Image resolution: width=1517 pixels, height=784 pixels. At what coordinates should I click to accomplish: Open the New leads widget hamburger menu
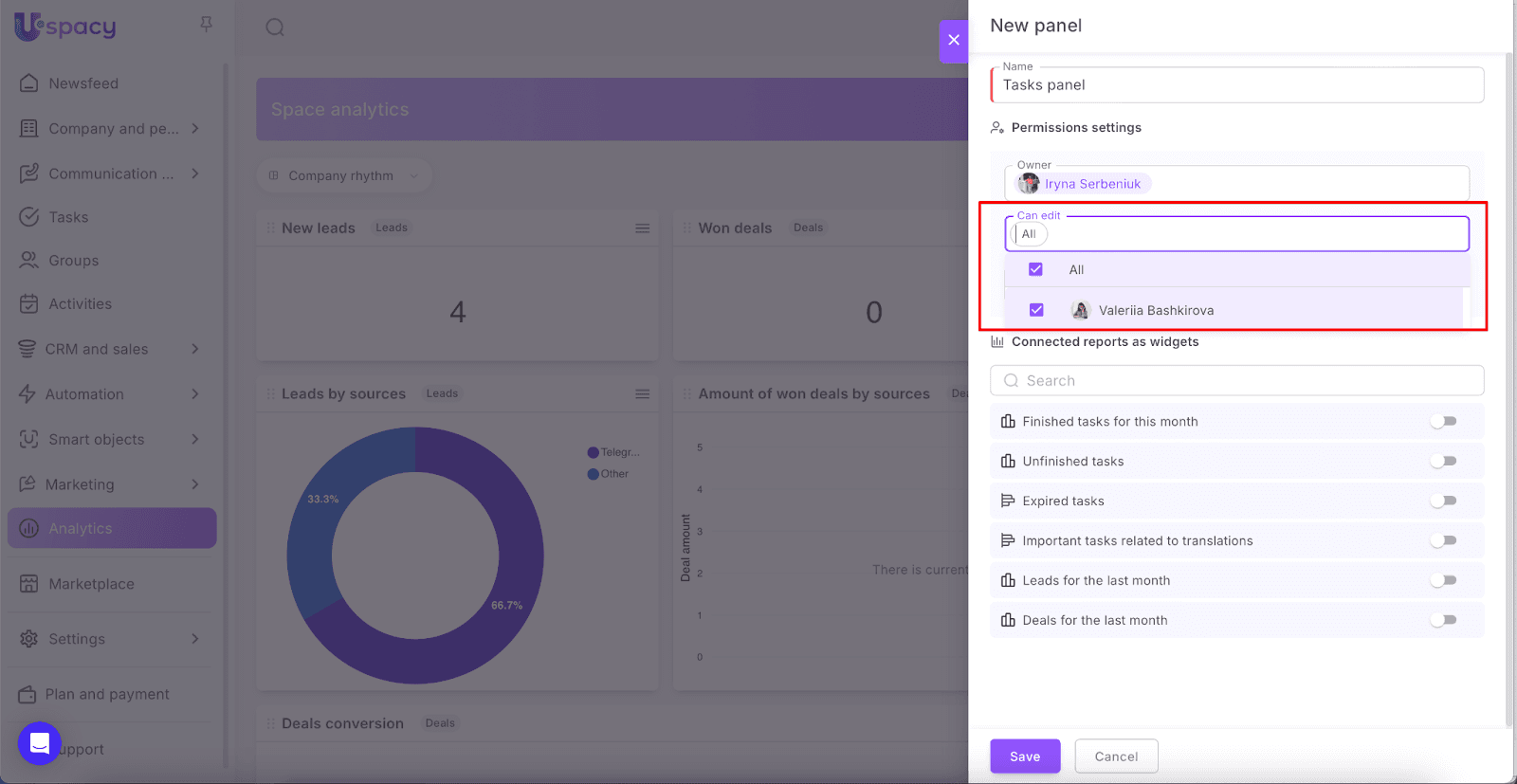pos(642,228)
